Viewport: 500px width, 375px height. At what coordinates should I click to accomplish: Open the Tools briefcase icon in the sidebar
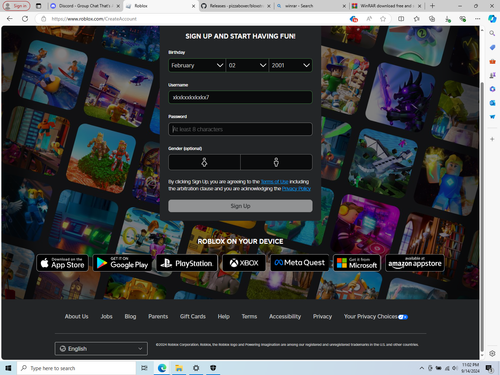pos(492,61)
